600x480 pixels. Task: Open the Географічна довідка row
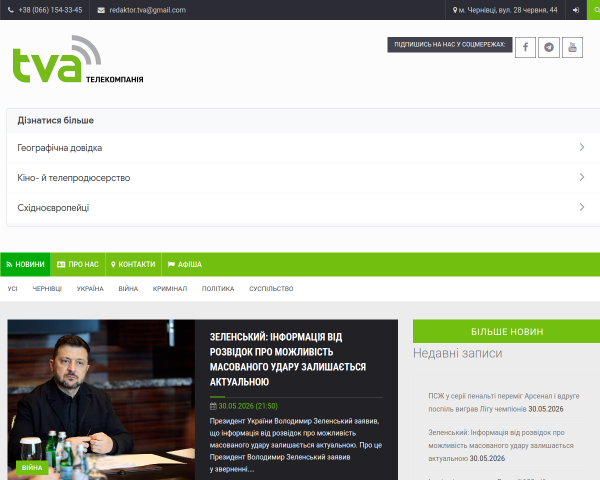coord(303,147)
